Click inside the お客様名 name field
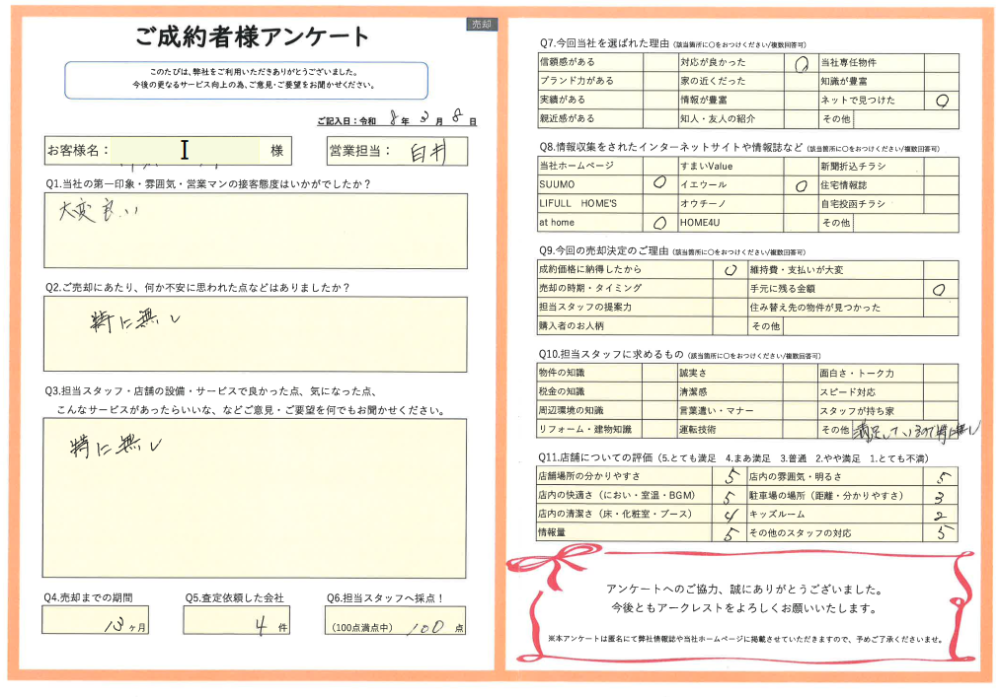 point(186,151)
